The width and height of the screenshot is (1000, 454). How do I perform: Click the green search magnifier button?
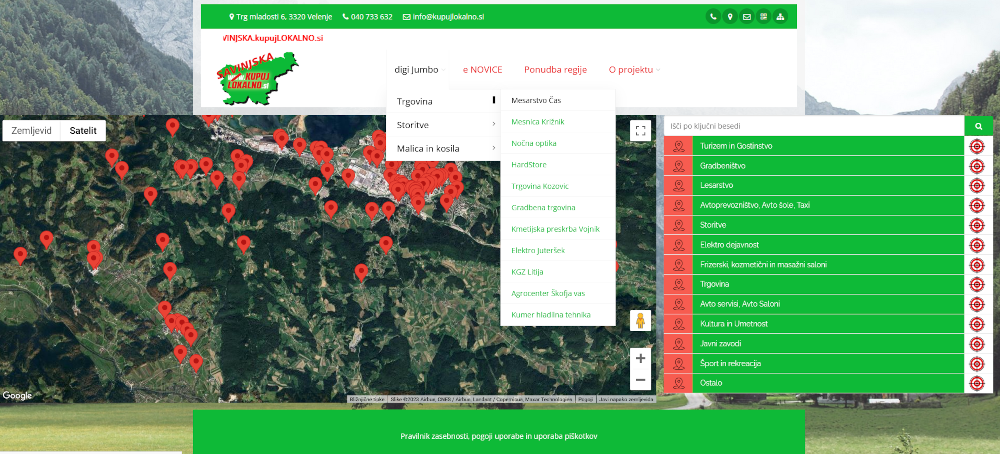coord(978,126)
